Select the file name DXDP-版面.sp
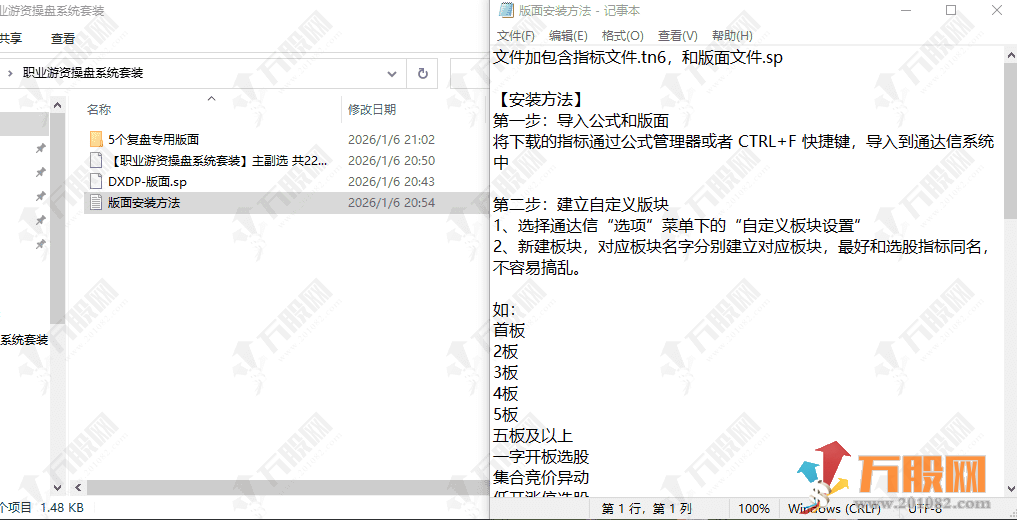The image size is (1017, 520). (147, 182)
